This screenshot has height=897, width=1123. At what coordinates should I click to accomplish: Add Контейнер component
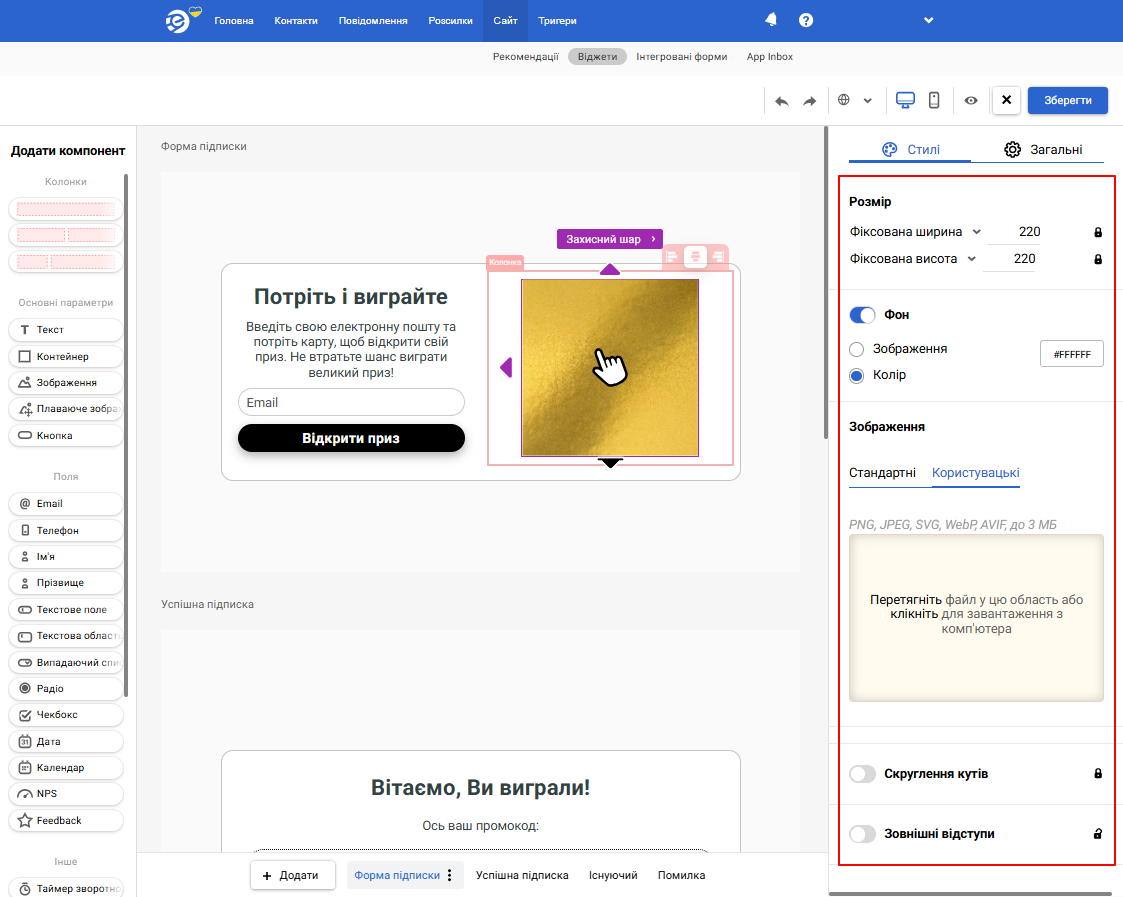pyautogui.click(x=66, y=356)
